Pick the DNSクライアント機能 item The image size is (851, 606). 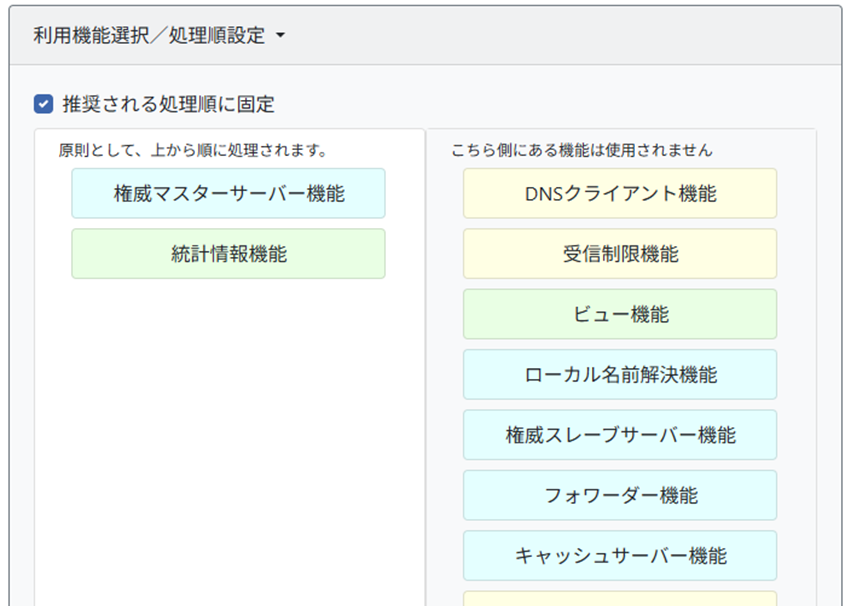click(620, 193)
